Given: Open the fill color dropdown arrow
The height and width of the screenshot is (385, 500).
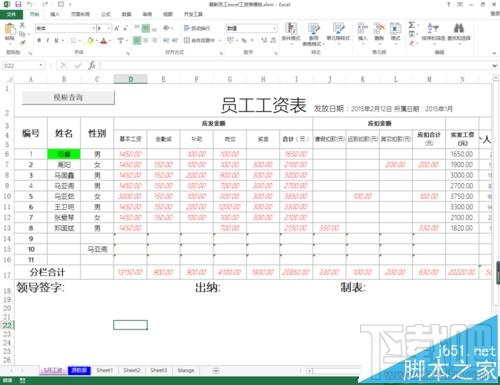Looking at the screenshot, I should coord(96,41).
